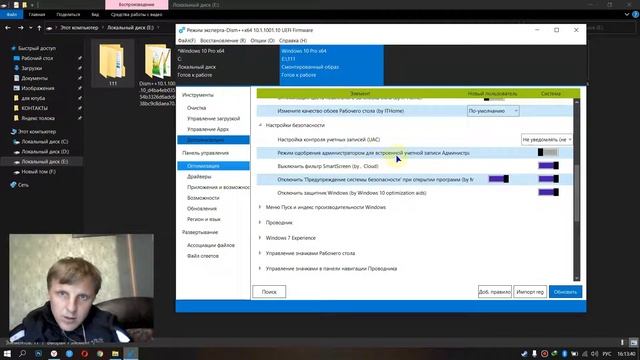640x360 pixels.
Task: Select Новый том (F:) in sidebar
Action: point(38,171)
